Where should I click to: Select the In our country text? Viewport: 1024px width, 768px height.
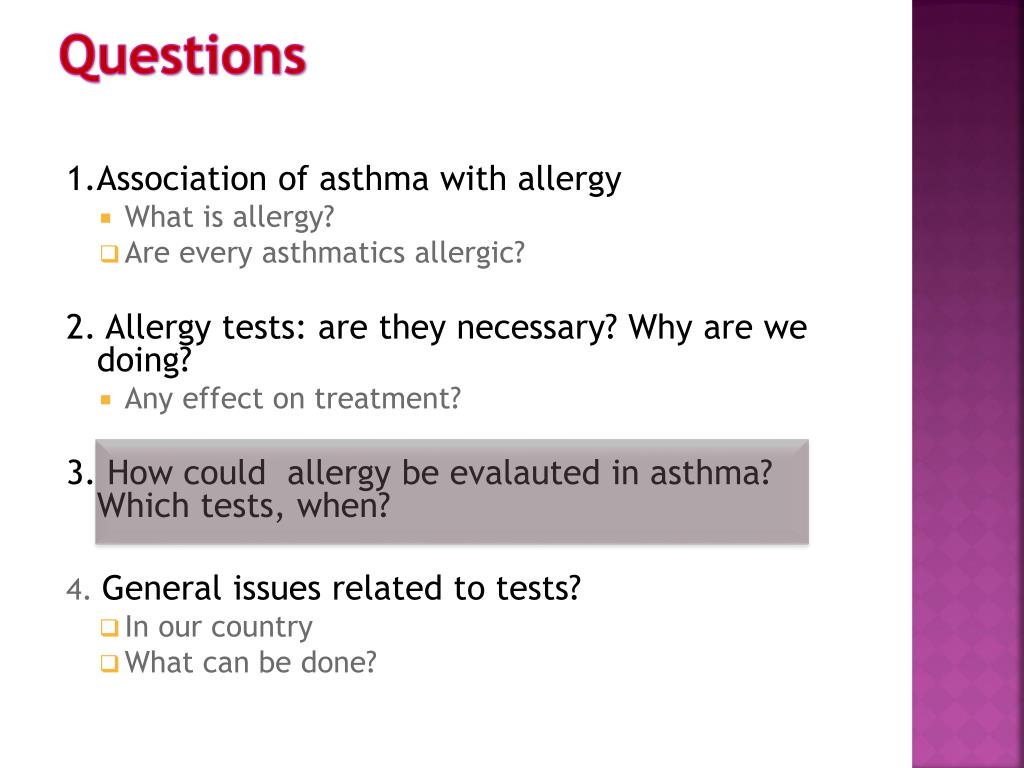pos(219,627)
